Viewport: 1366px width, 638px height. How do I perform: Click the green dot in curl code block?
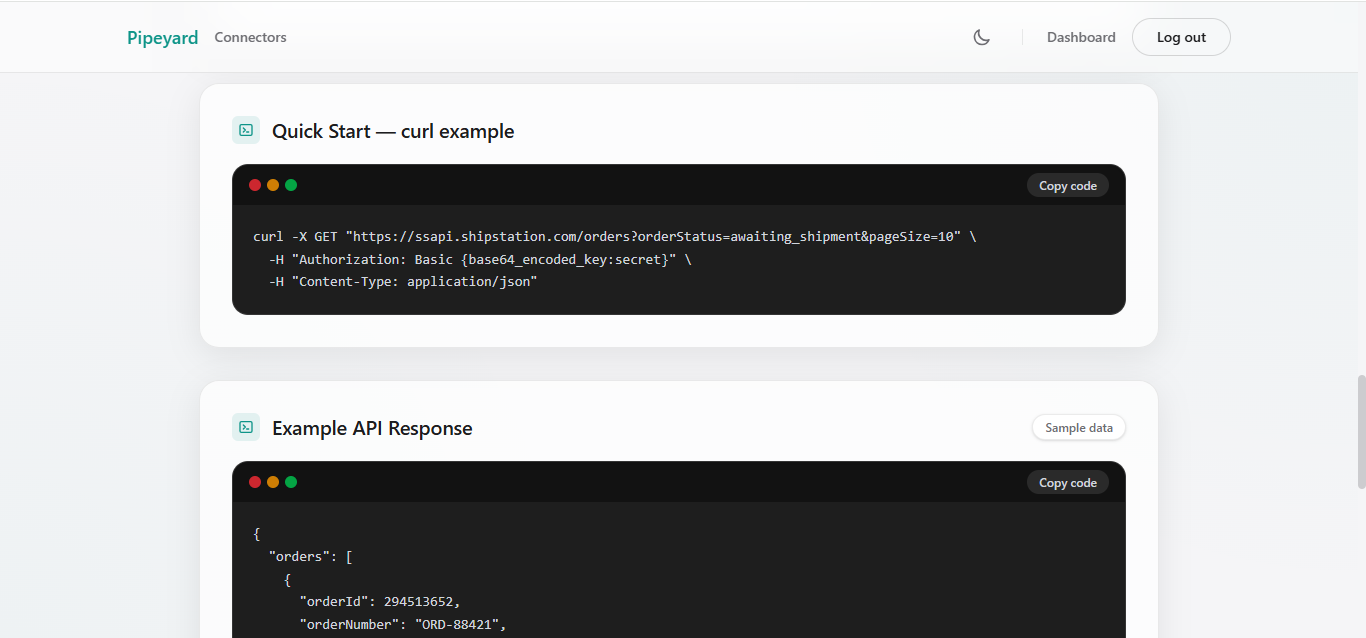[x=291, y=185]
